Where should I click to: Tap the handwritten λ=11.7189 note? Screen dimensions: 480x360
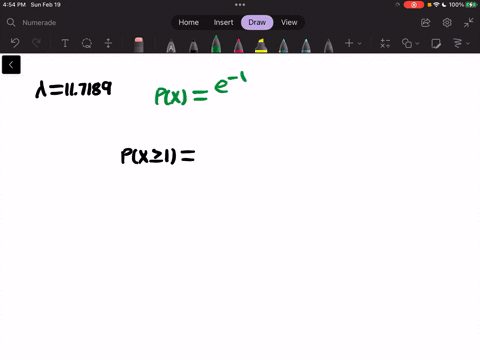[74, 89]
